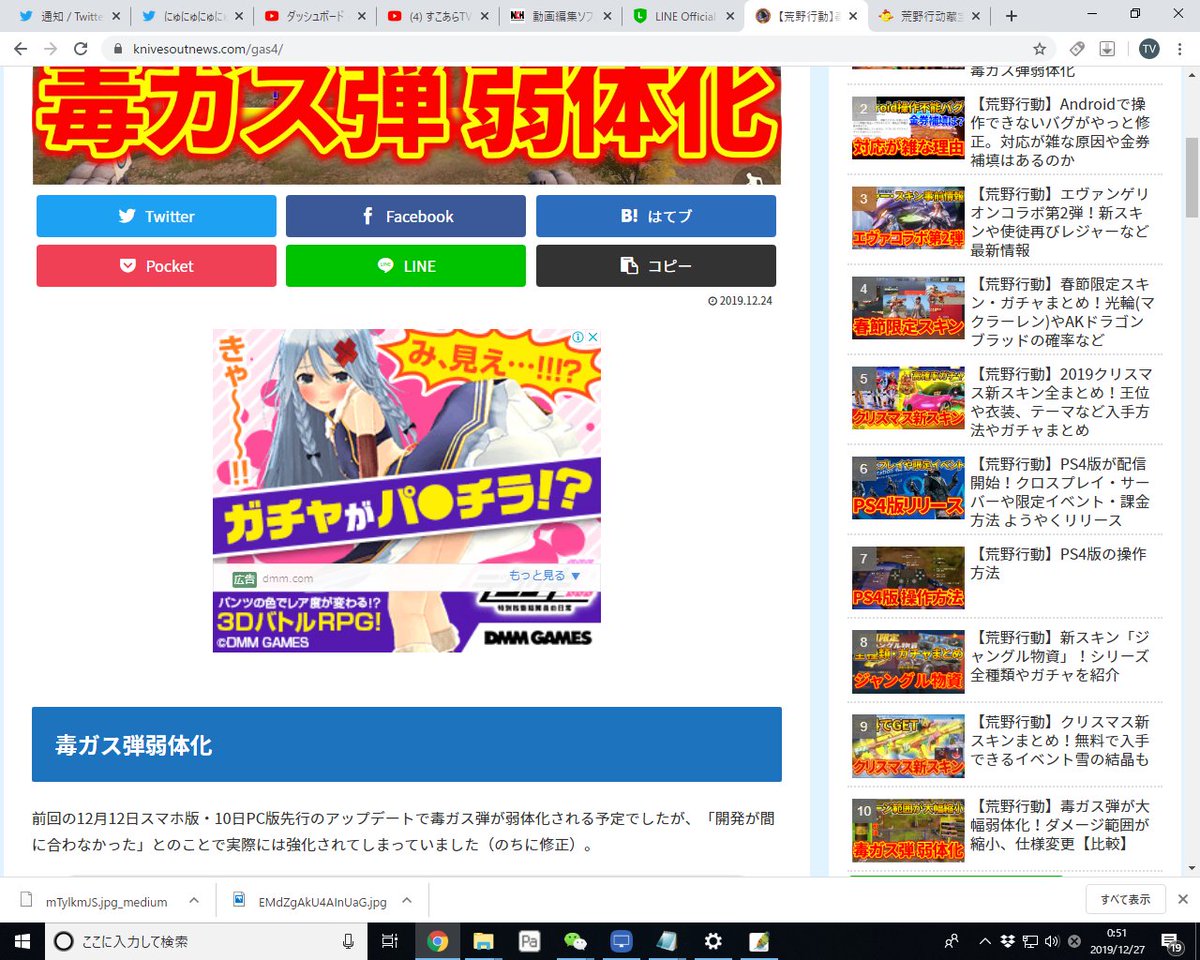Click the はてブ bookmark share button
1200x960 pixels.
coord(656,216)
